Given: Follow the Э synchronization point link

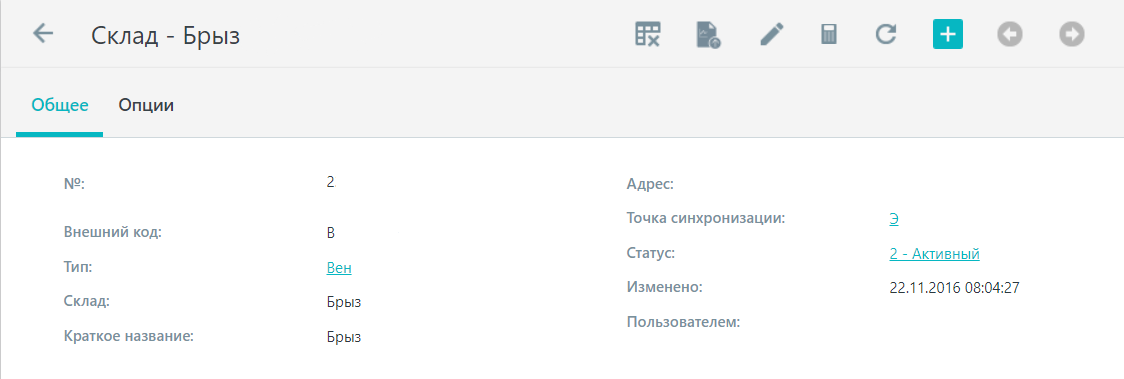Looking at the screenshot, I should 894,219.
